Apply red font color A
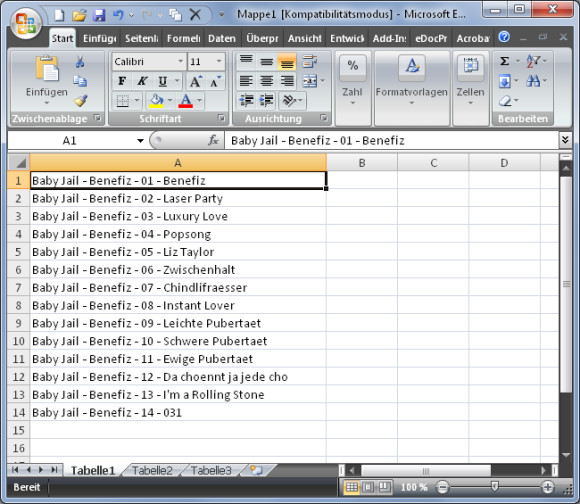580x504 pixels. pyautogui.click(x=186, y=101)
